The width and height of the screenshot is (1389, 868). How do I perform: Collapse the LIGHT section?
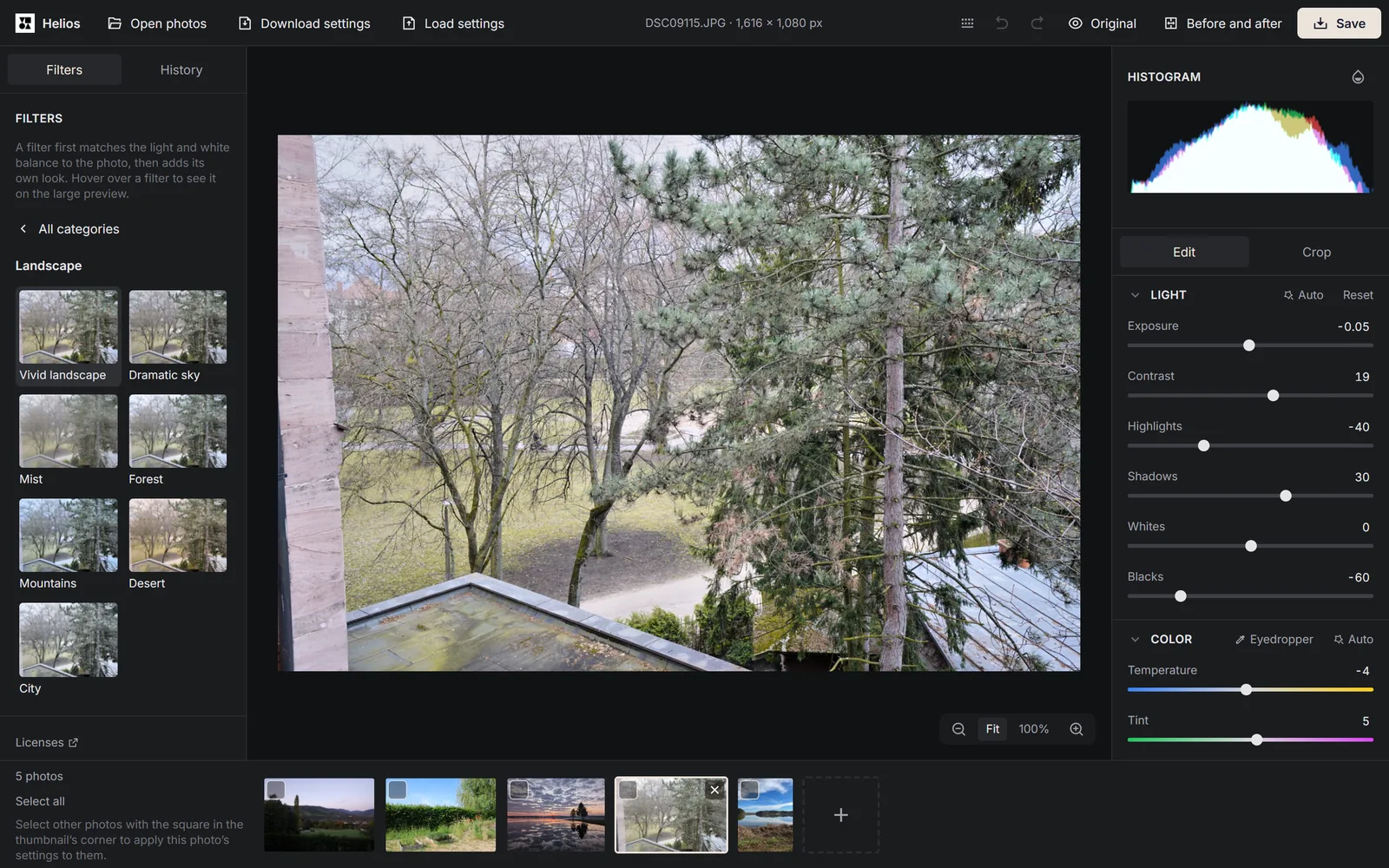pos(1135,295)
